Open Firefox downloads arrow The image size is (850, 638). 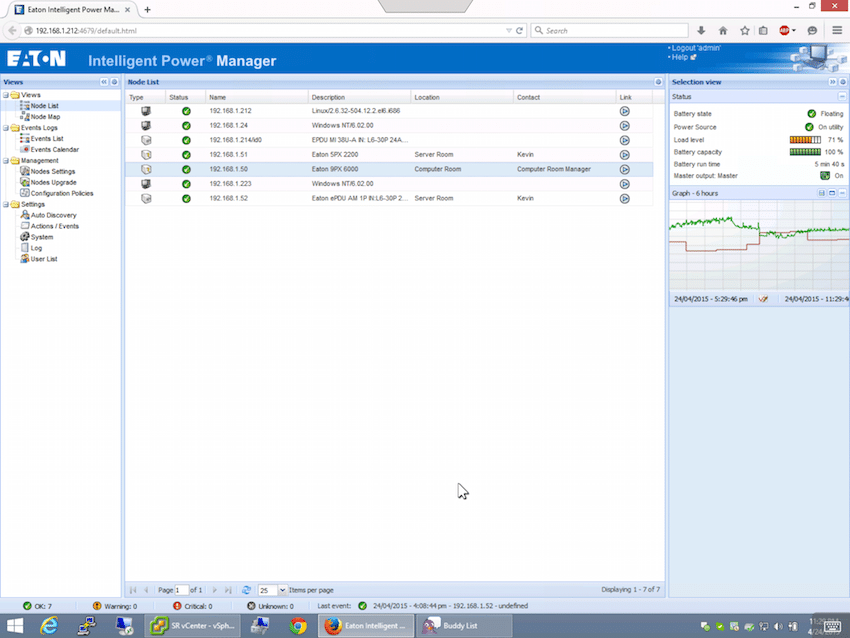click(x=701, y=31)
